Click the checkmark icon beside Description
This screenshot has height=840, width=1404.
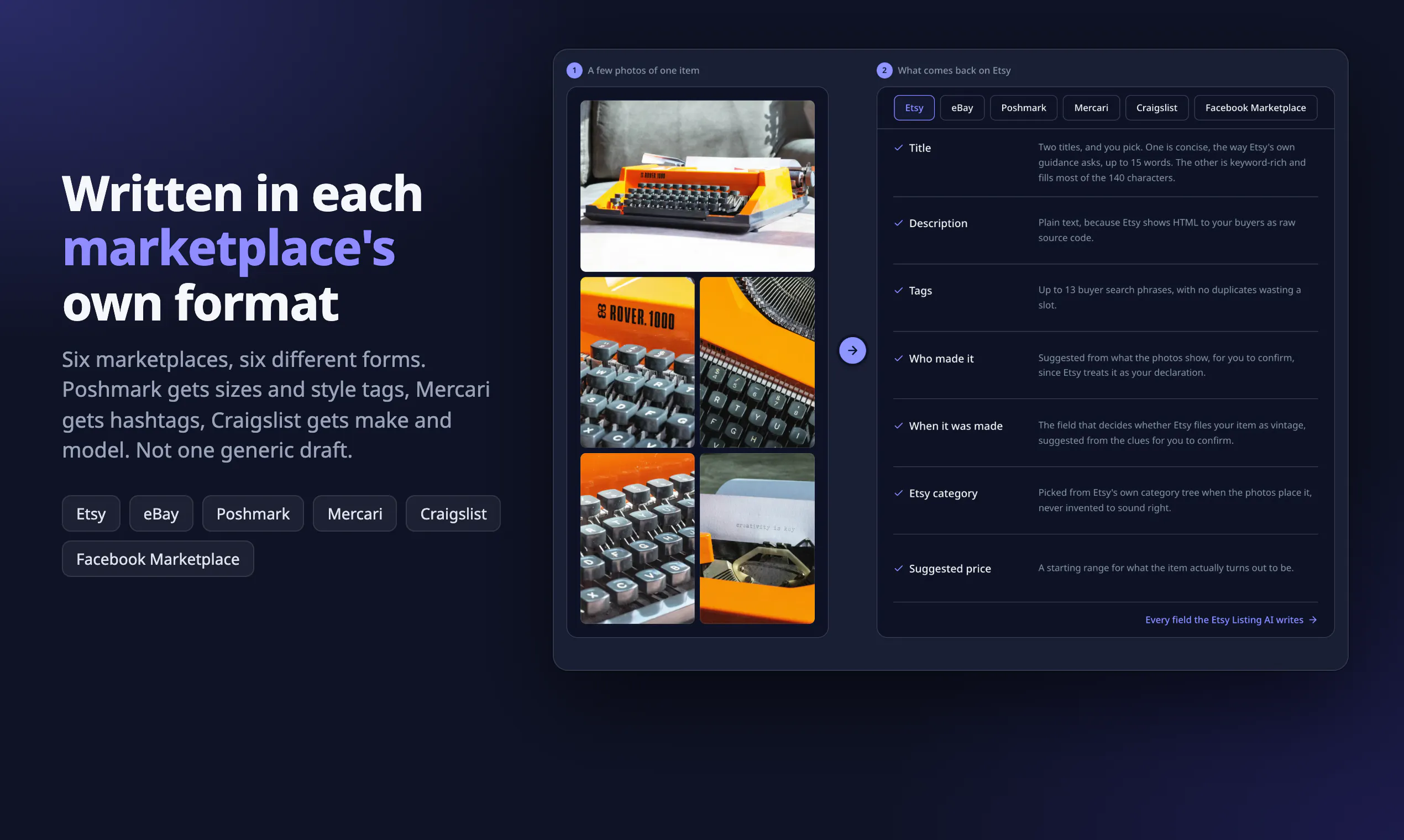898,223
